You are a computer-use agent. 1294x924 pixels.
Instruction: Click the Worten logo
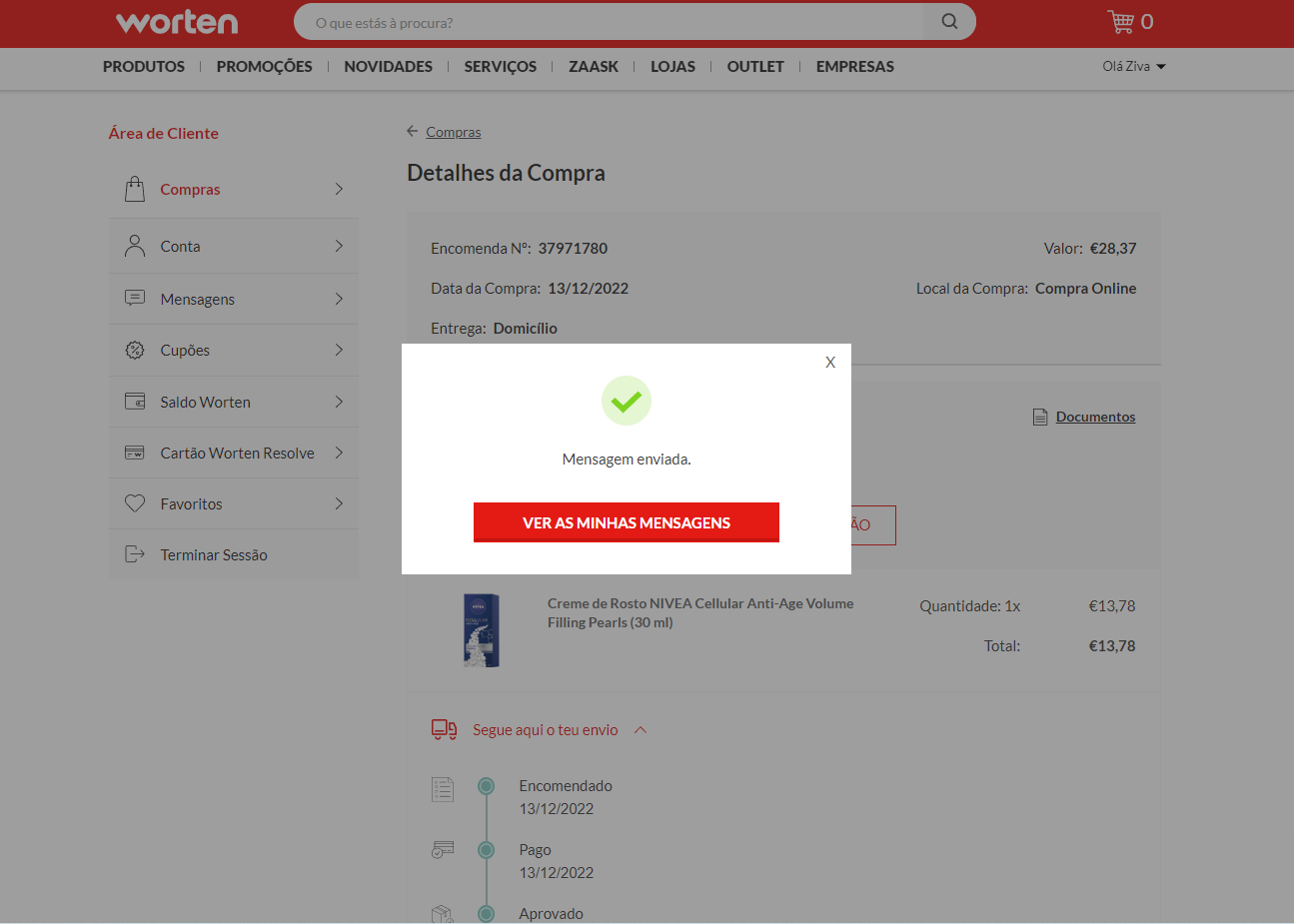pos(177,22)
